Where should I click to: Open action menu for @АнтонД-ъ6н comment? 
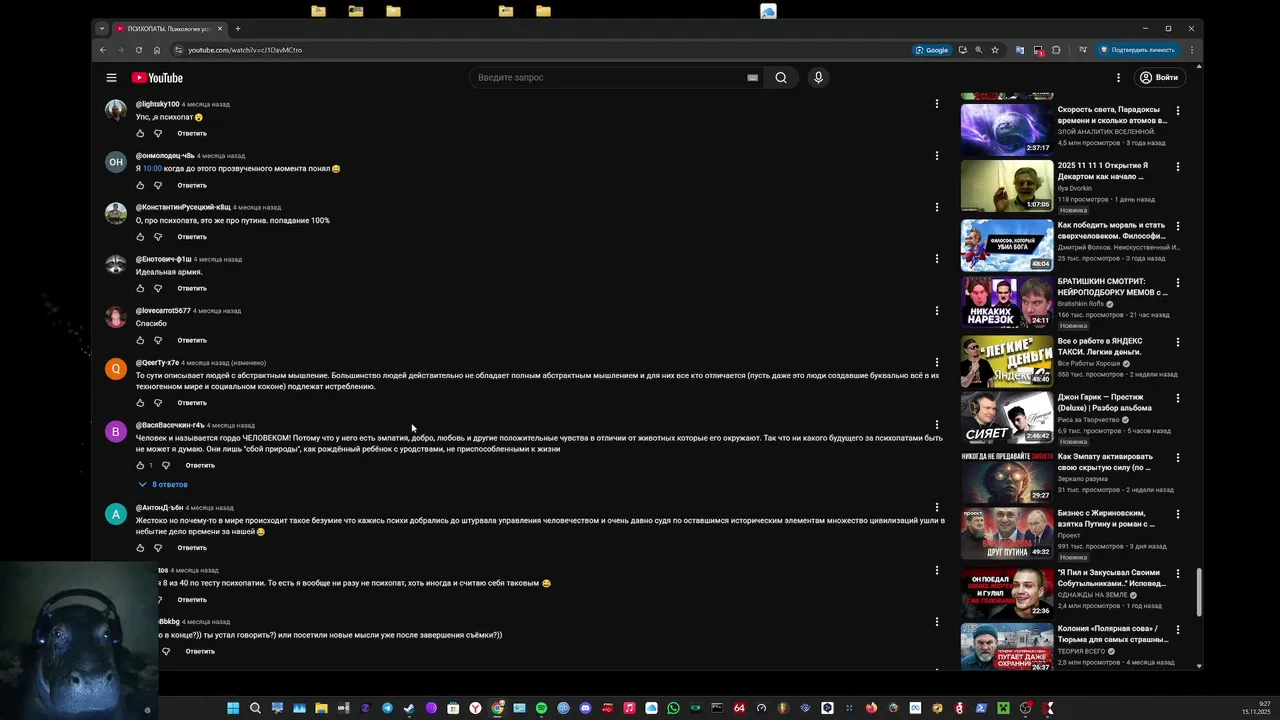coord(937,507)
